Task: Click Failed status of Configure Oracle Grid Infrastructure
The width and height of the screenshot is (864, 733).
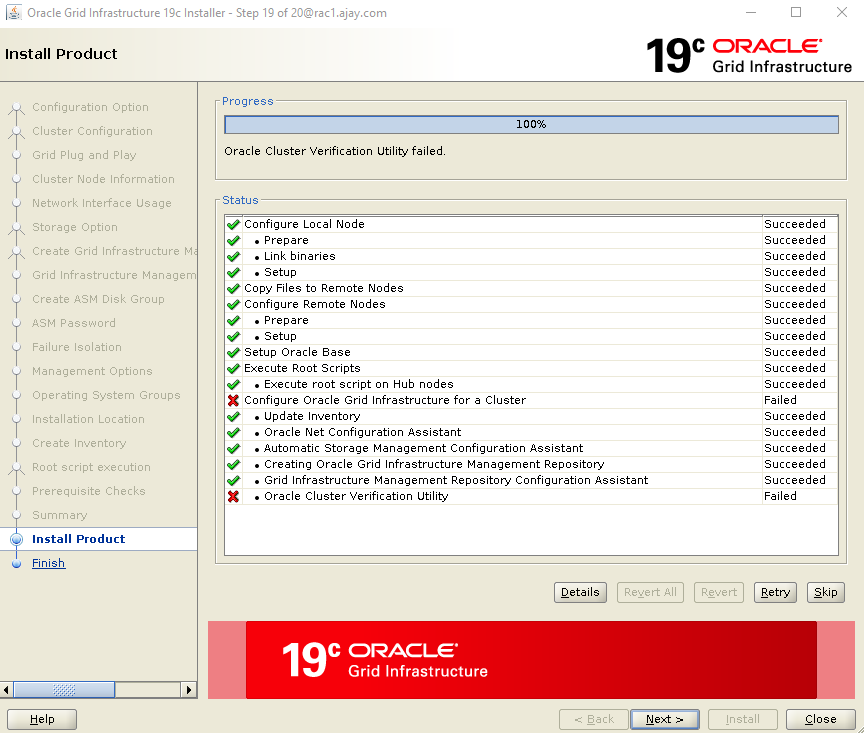Action: pyautogui.click(x=780, y=401)
